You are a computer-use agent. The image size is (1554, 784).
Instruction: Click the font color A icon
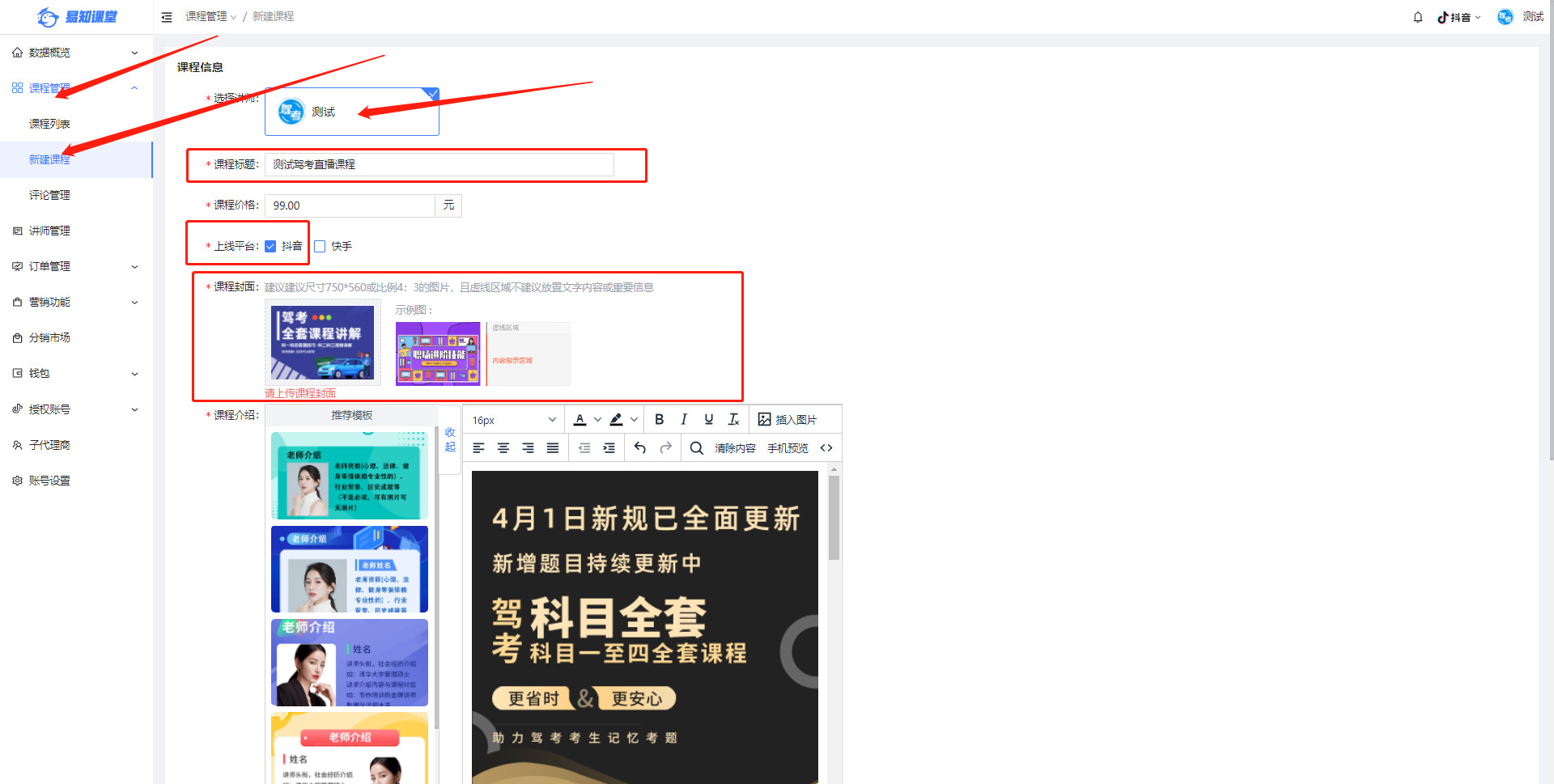coord(580,419)
